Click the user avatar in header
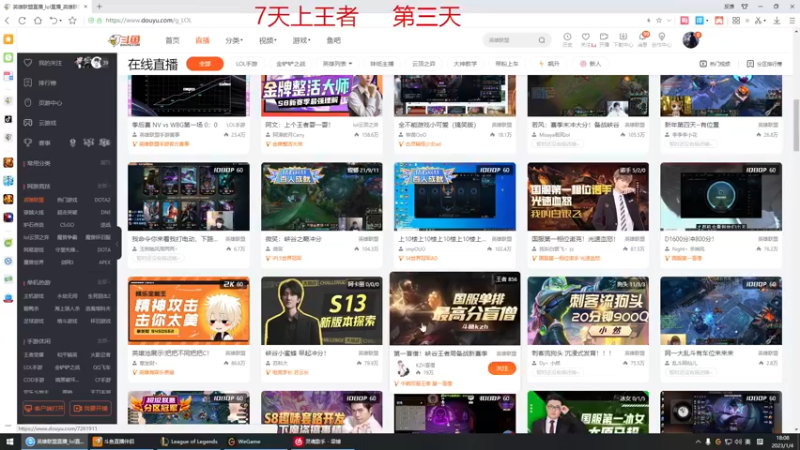Image resolution: width=800 pixels, height=450 pixels. (x=691, y=40)
